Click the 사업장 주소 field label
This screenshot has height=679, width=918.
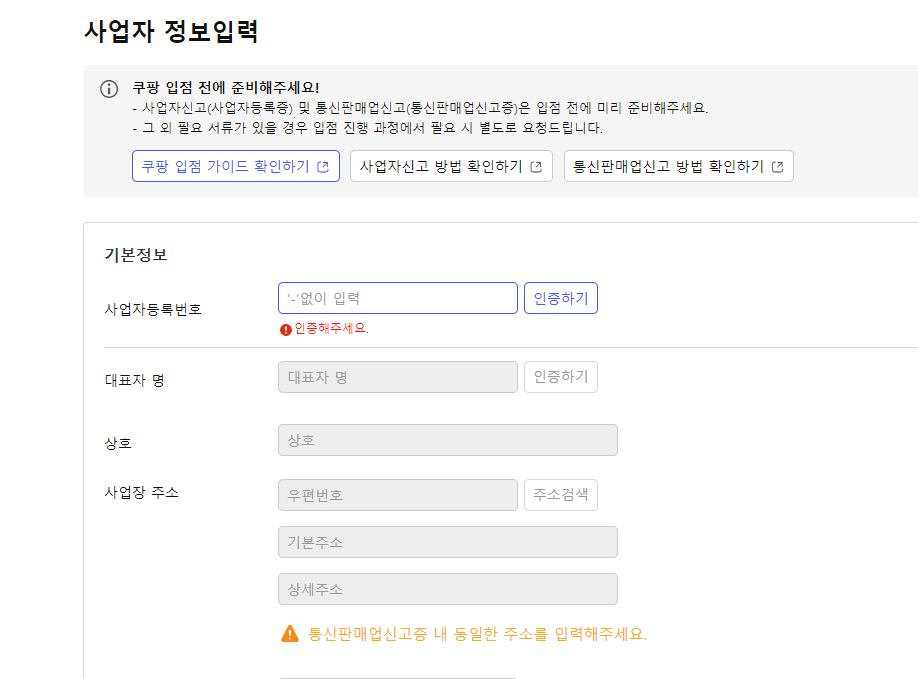tap(141, 492)
